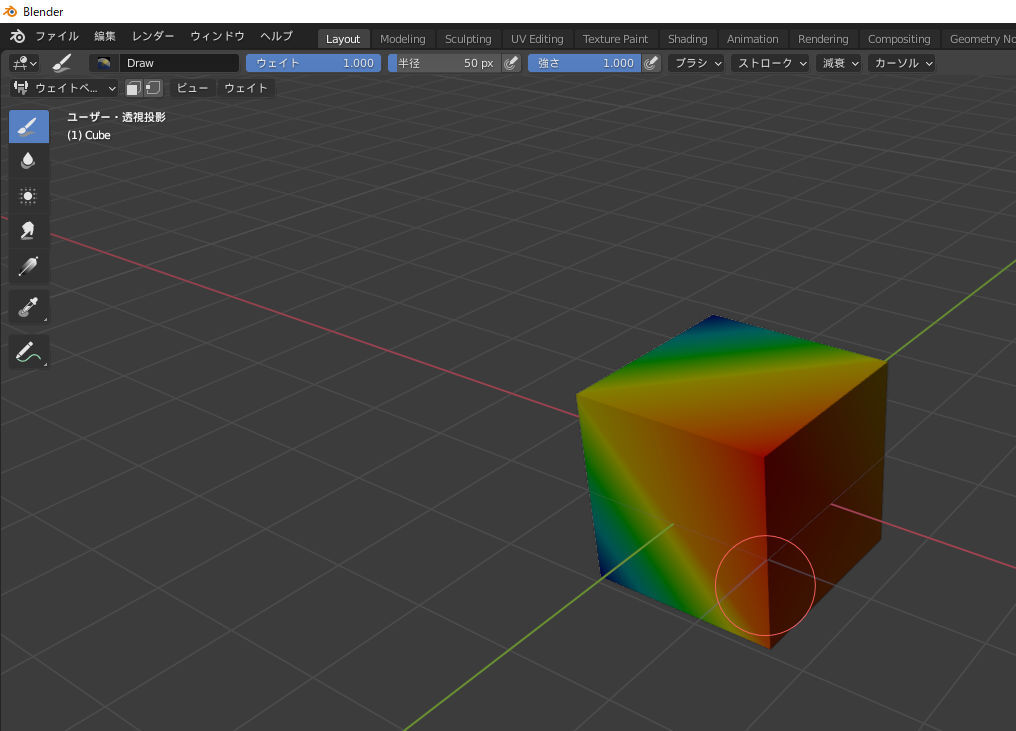The height and width of the screenshot is (731, 1016).
Task: Select the Smear tool
Action: click(x=29, y=231)
